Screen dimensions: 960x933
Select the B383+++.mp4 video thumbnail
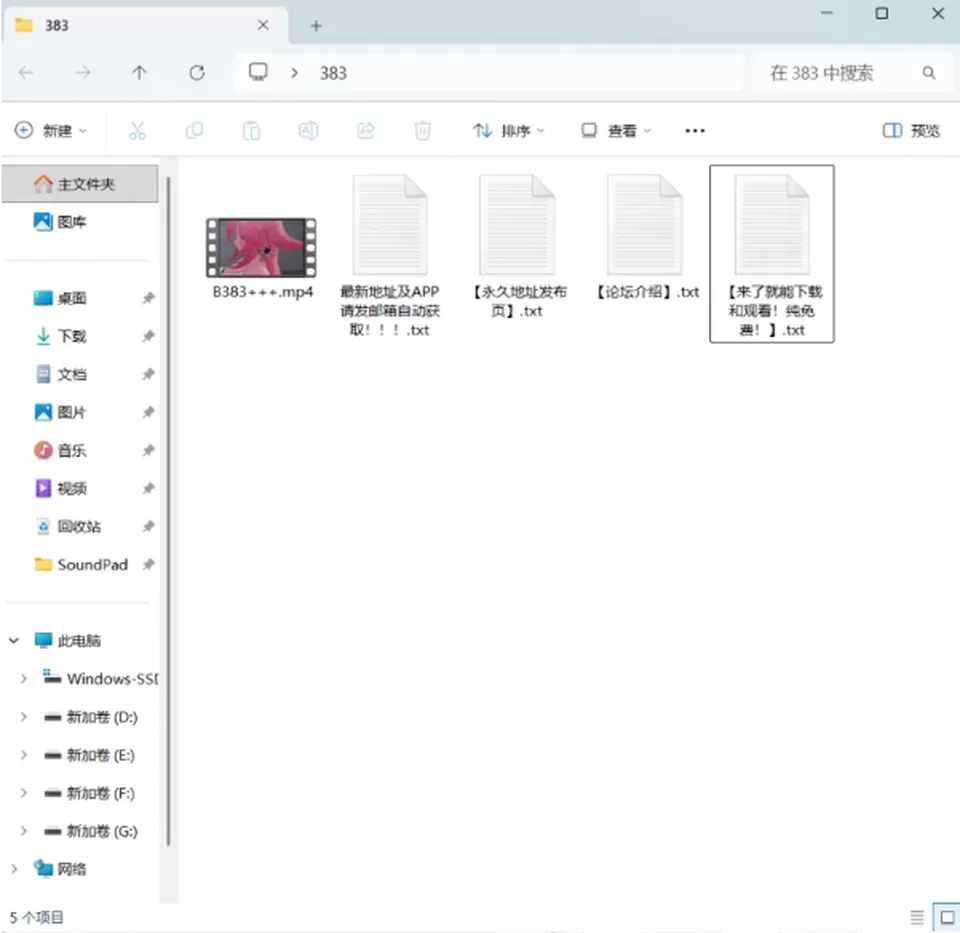pos(261,248)
